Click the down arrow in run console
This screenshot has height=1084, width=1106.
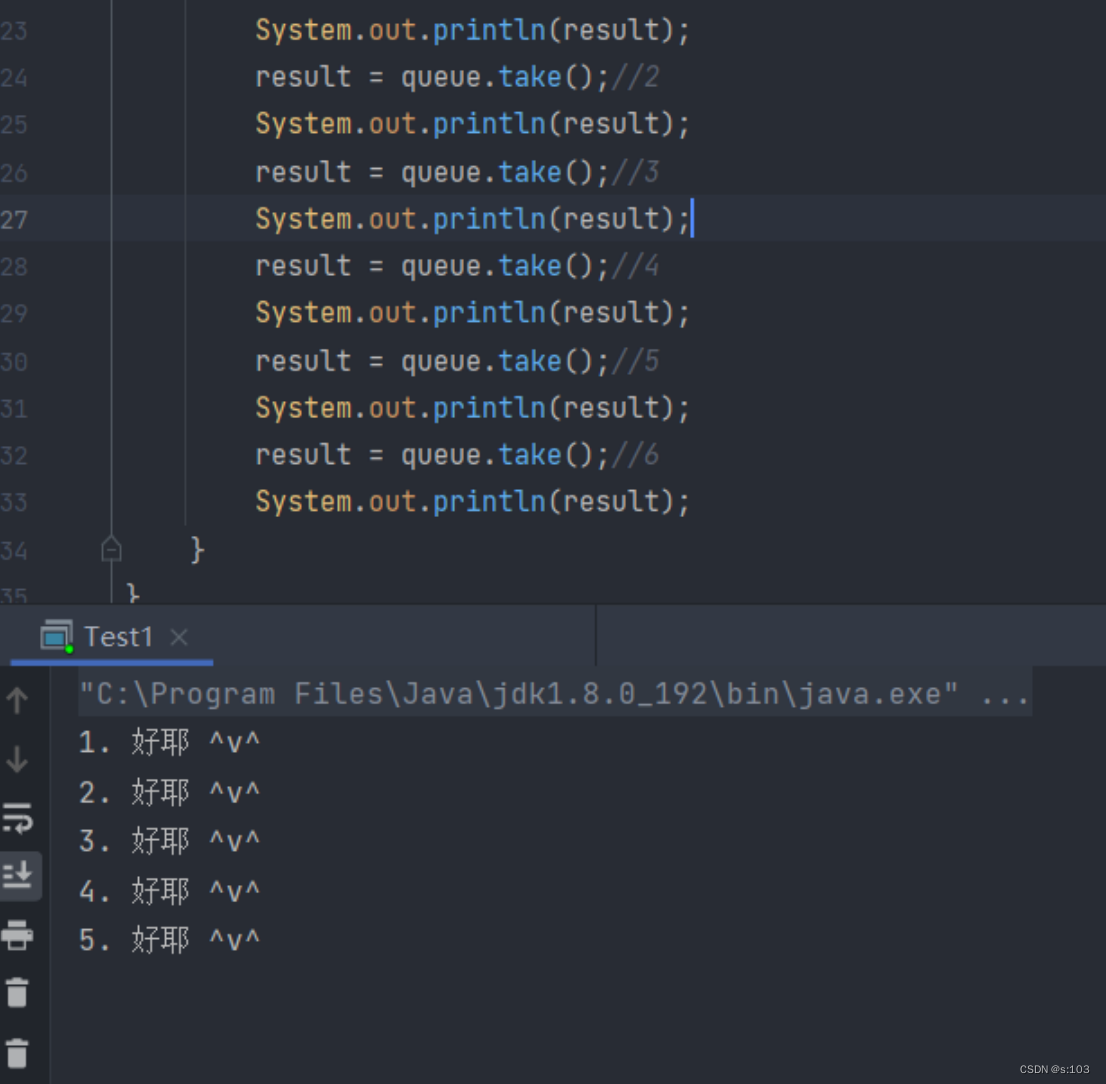pyautogui.click(x=17, y=760)
